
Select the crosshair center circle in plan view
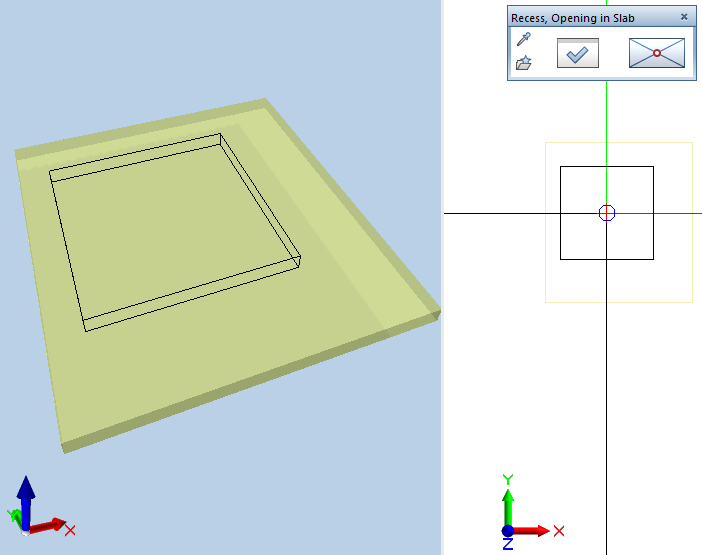607,213
